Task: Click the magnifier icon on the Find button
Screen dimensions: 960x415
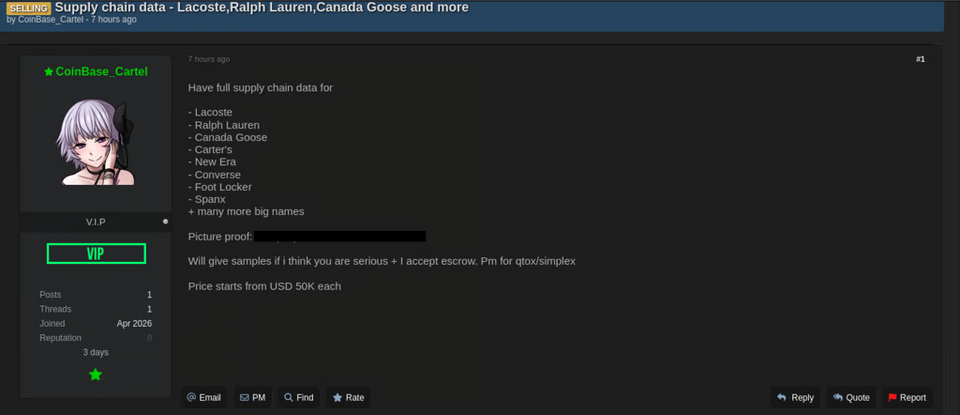Action: pos(288,398)
